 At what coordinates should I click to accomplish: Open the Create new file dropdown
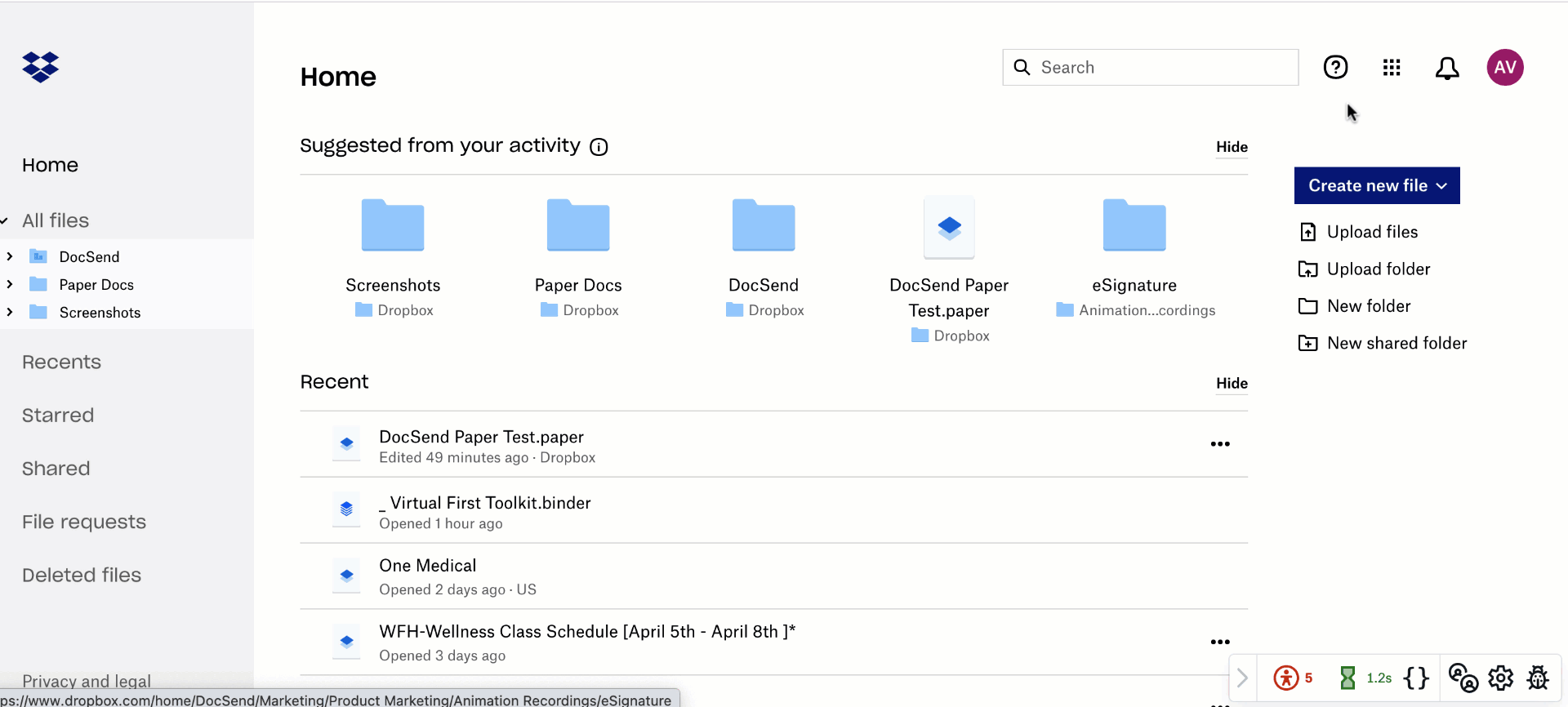[x=1377, y=185]
